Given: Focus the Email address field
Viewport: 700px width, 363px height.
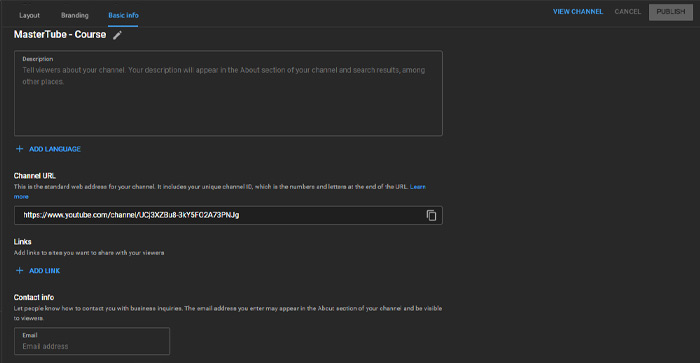Looking at the screenshot, I should coord(92,341).
